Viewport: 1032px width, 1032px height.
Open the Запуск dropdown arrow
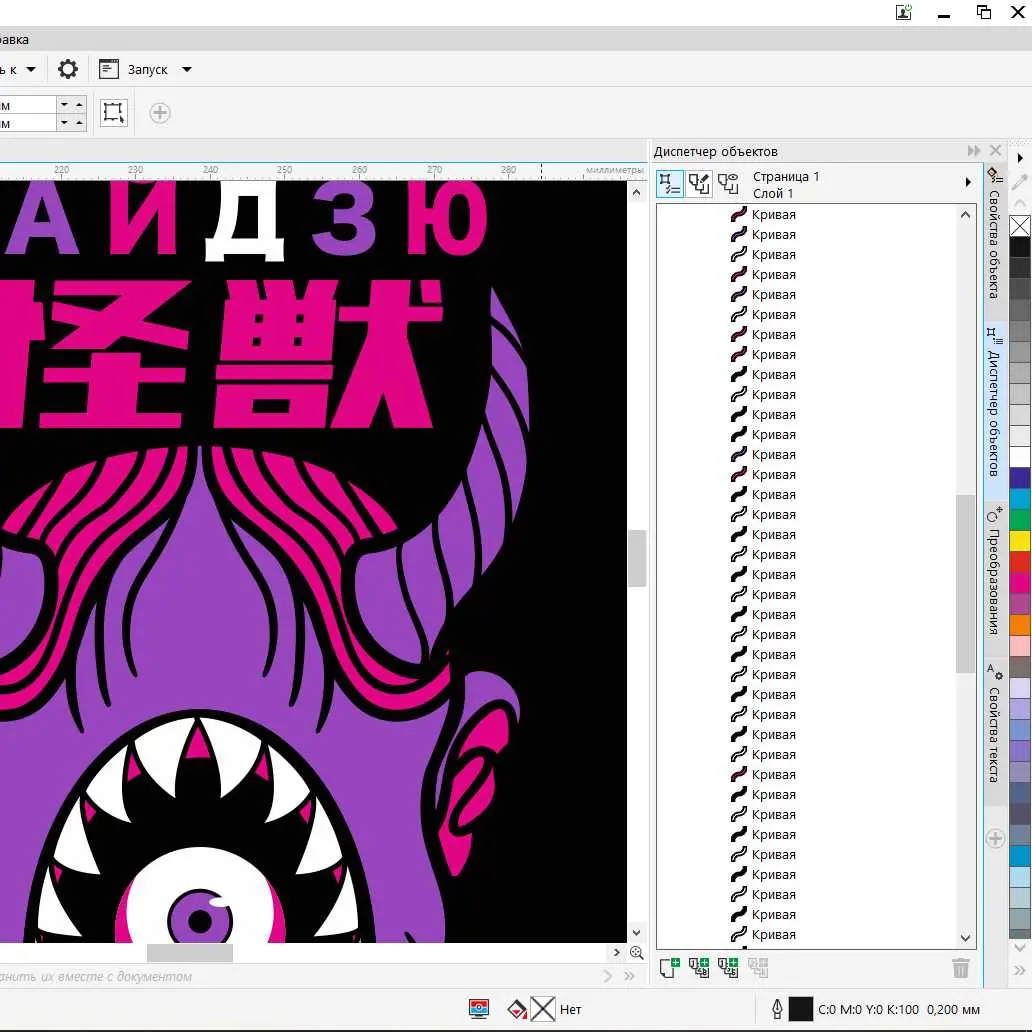click(x=187, y=70)
